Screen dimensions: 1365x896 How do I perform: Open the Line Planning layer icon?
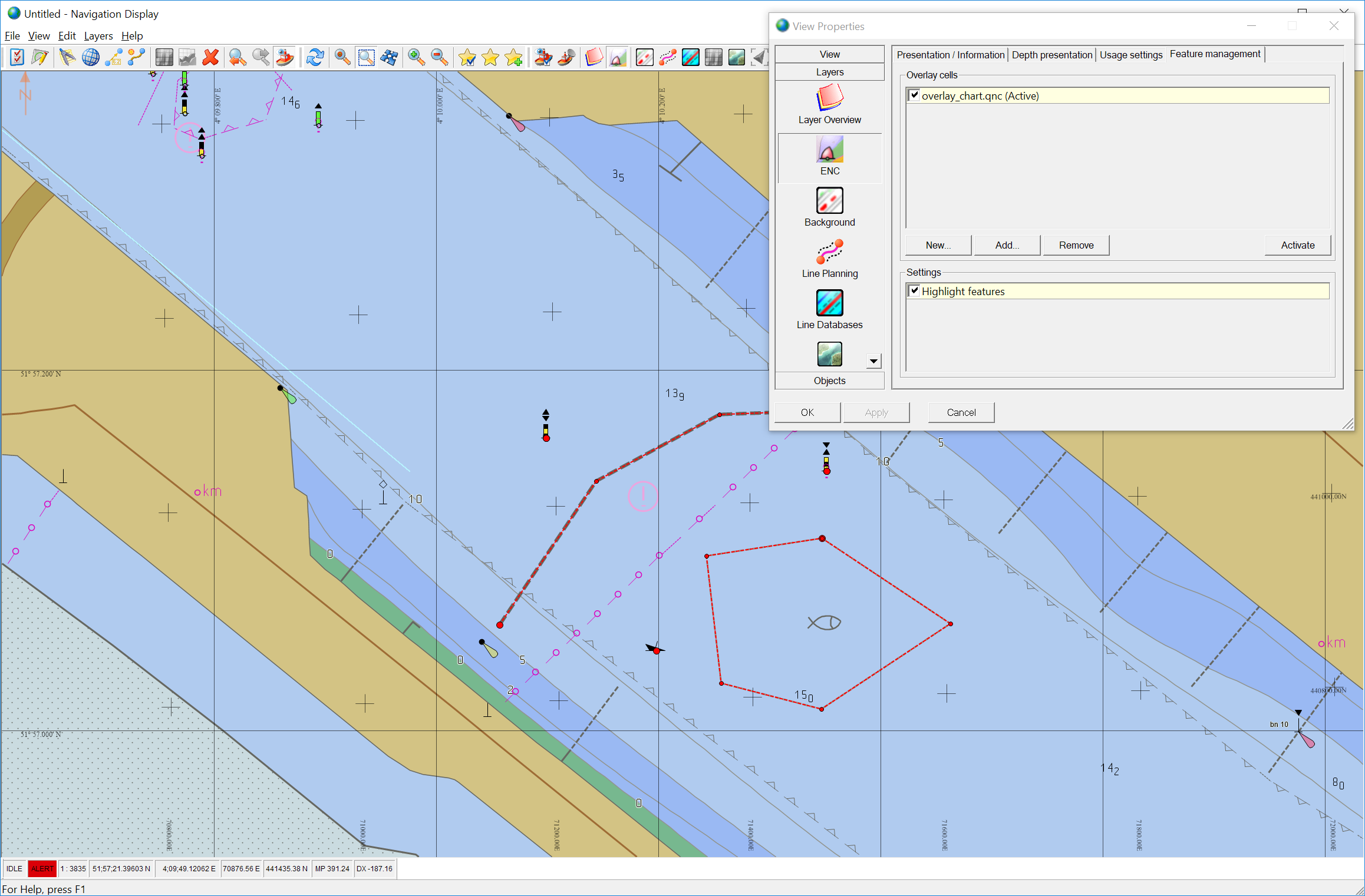pos(829,252)
